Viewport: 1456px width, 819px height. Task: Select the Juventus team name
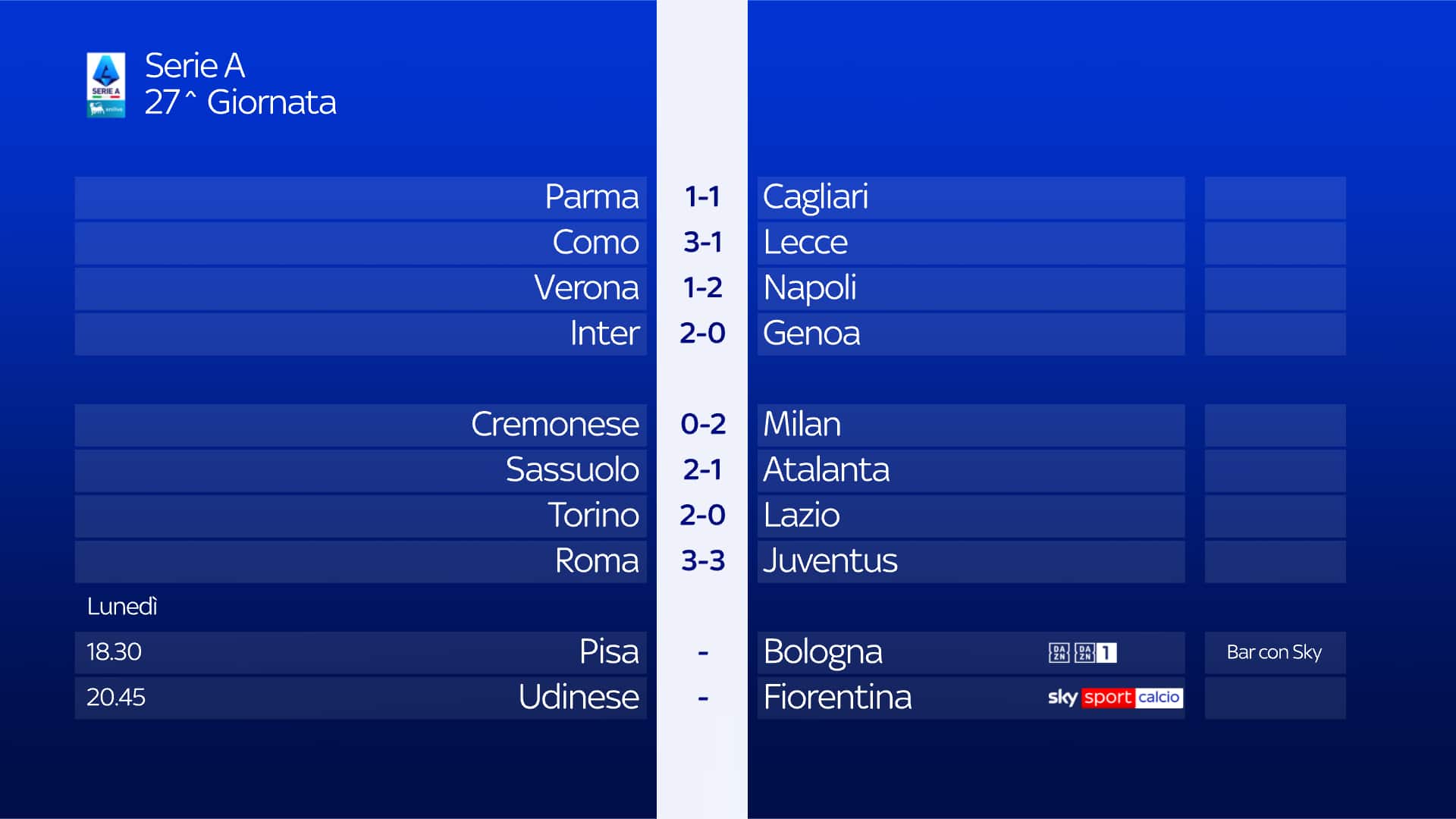pyautogui.click(x=830, y=560)
